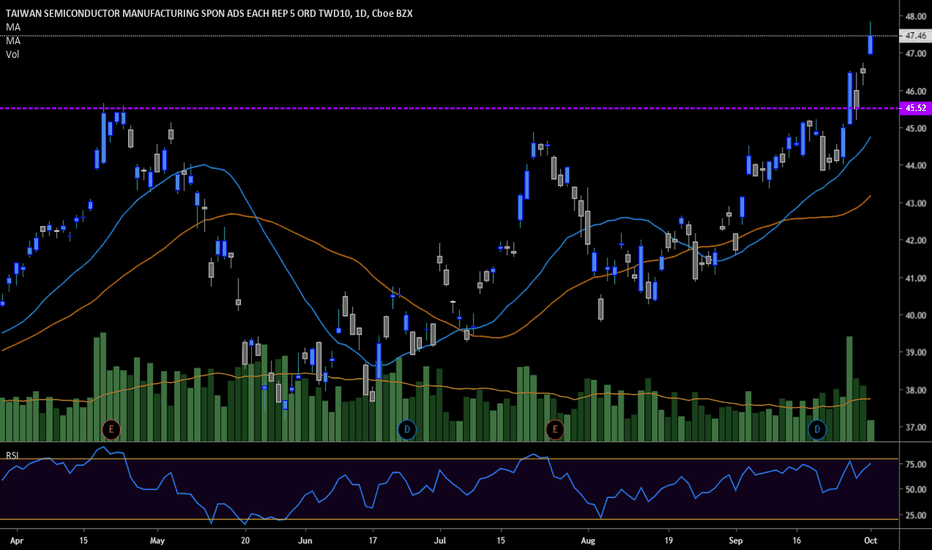The height and width of the screenshot is (550, 932).
Task: Click the 20 date label after May
Action: [x=245, y=540]
